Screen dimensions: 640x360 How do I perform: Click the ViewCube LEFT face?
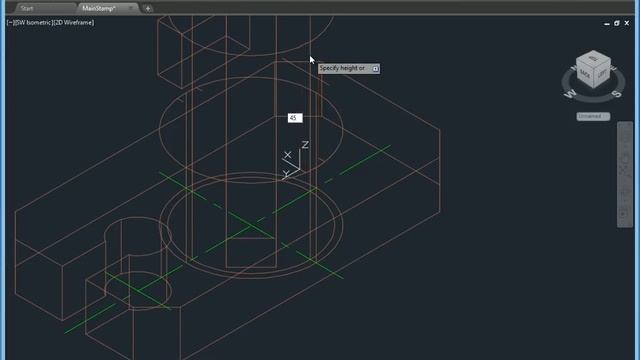[x=602, y=75]
